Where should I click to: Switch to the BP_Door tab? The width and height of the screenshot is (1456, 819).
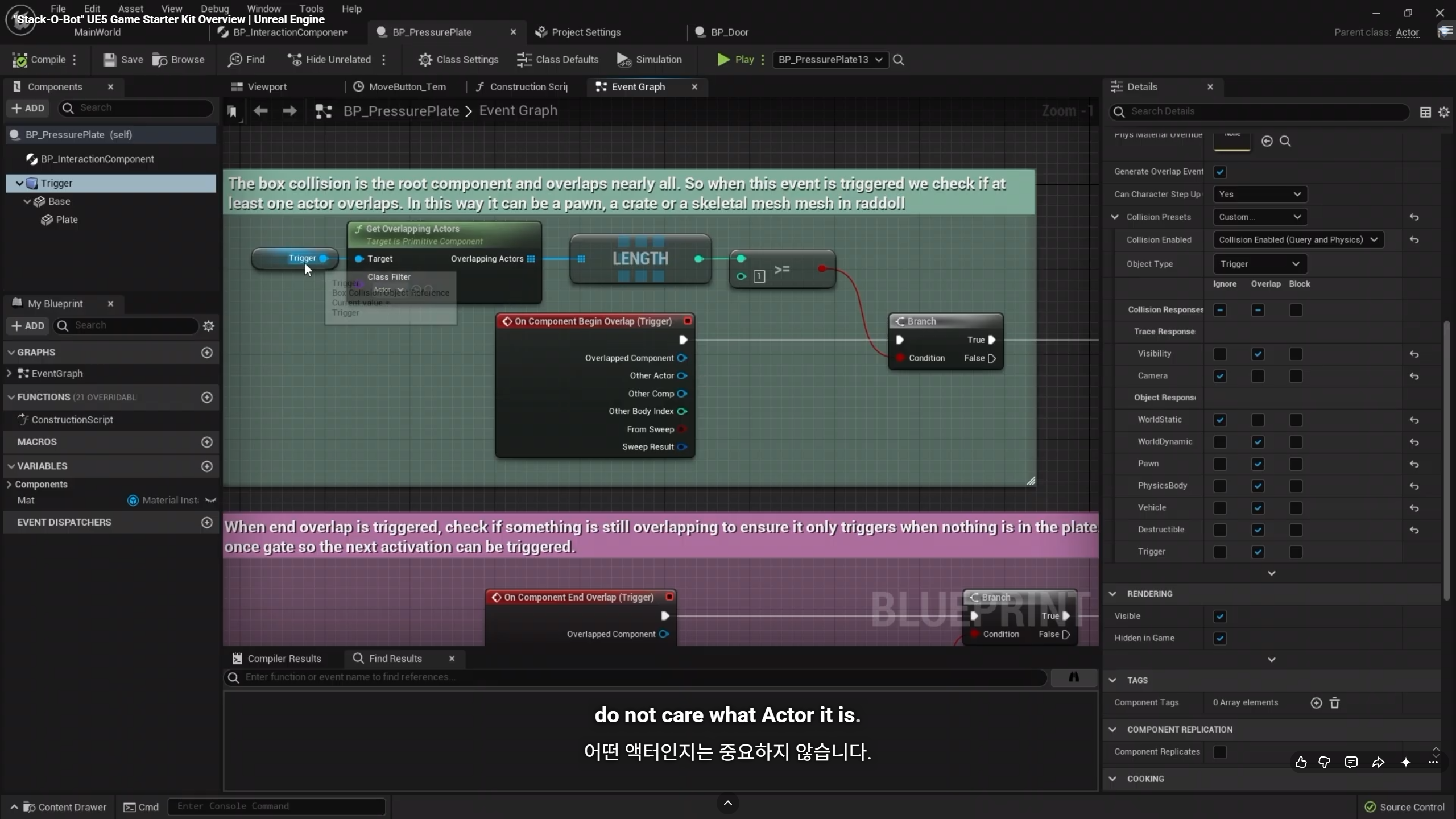pyautogui.click(x=722, y=32)
